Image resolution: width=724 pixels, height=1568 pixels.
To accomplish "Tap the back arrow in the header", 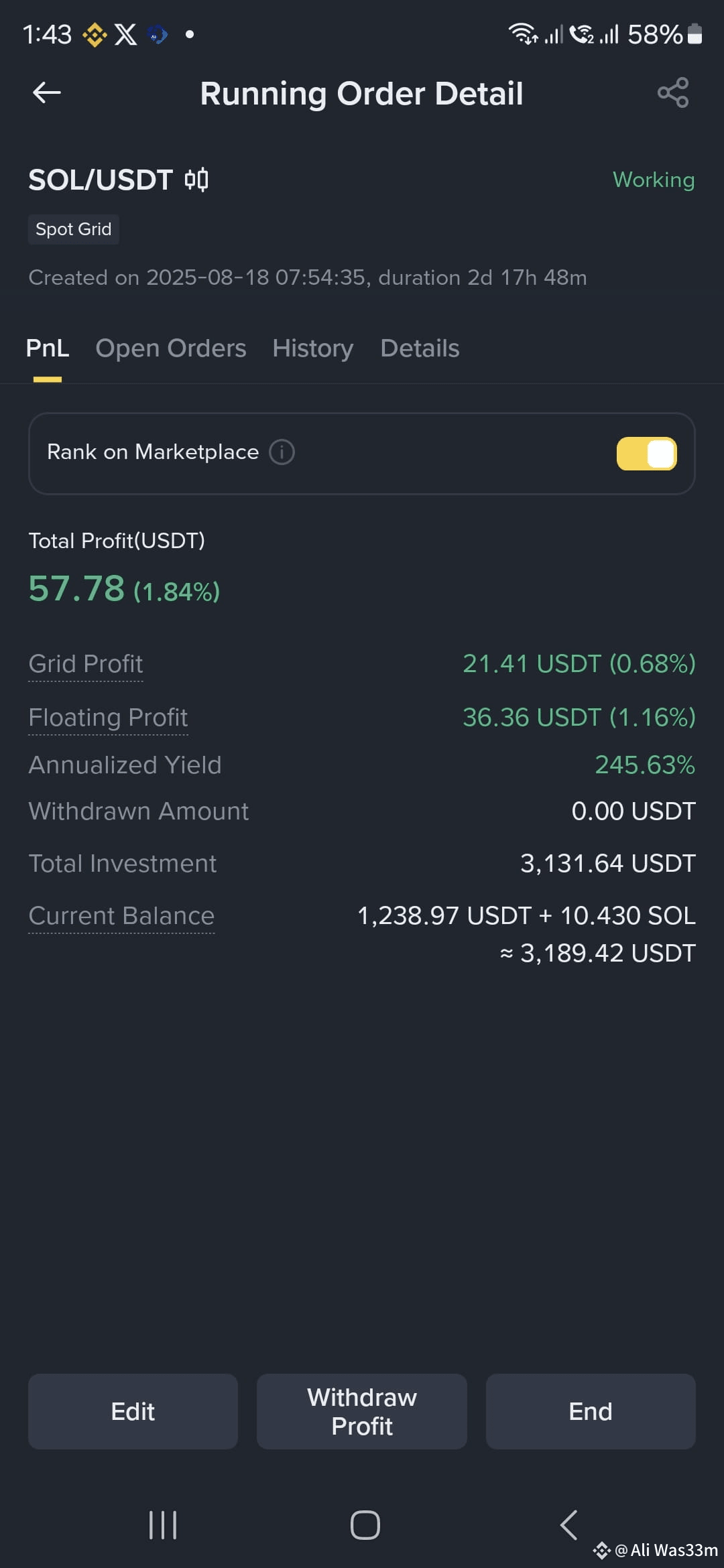I will [47, 92].
